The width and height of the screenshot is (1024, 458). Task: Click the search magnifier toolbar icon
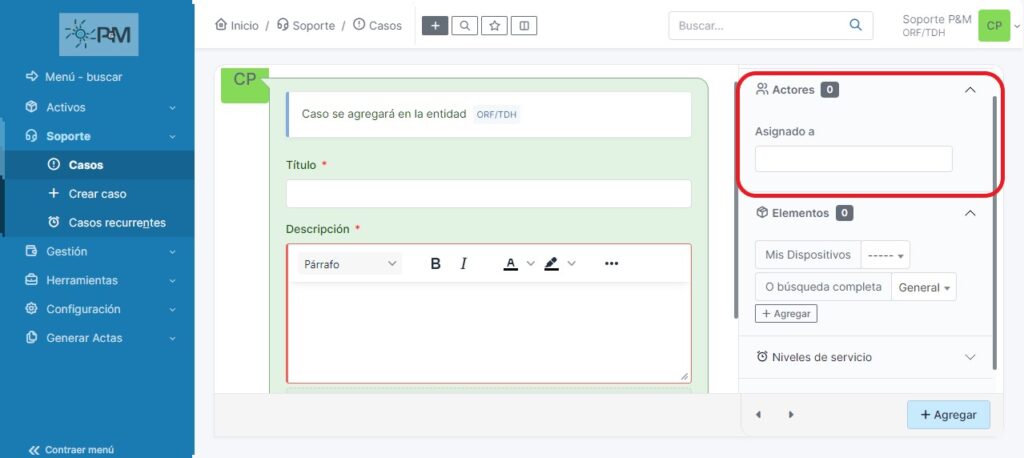(464, 26)
